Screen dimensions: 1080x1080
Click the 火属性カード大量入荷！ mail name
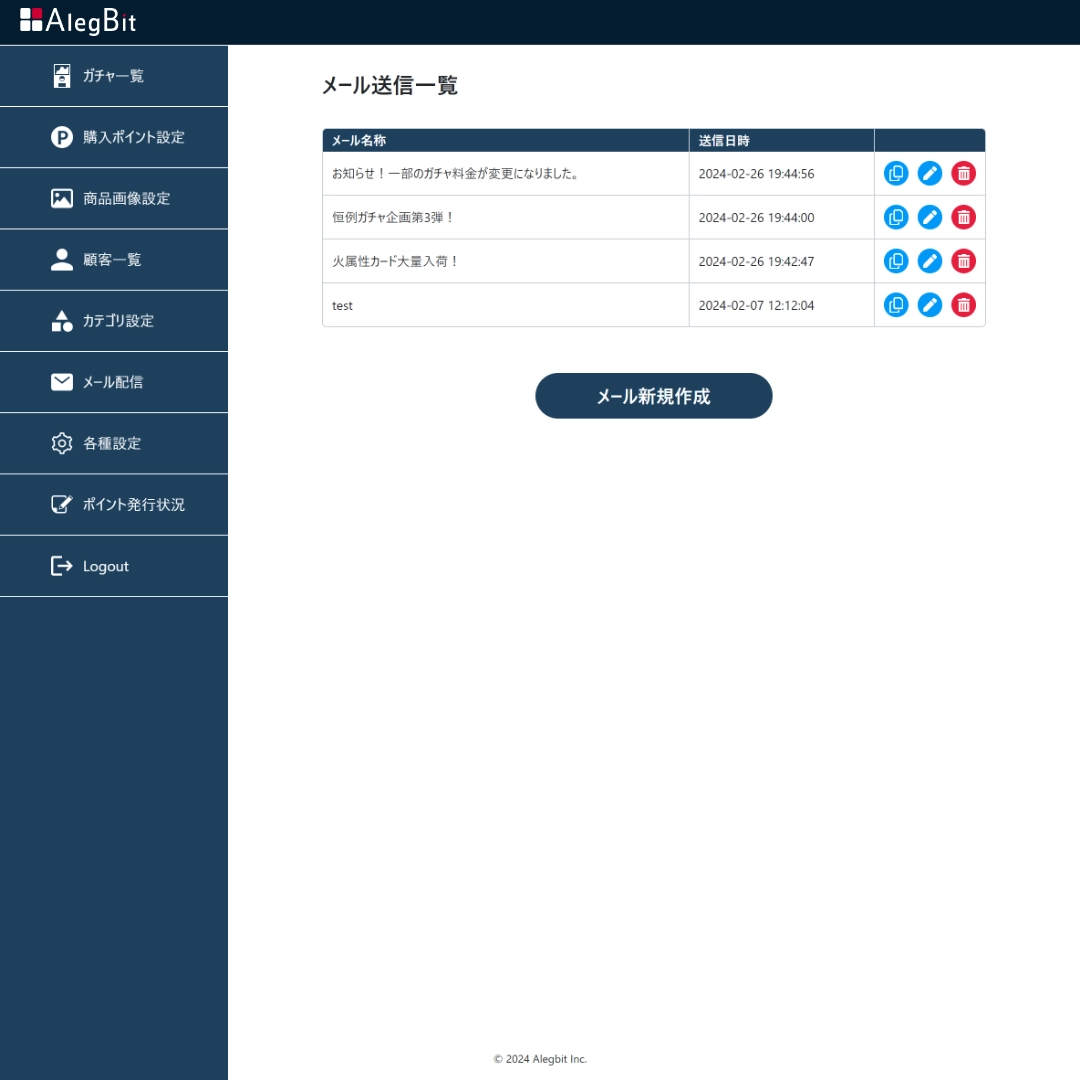point(395,262)
